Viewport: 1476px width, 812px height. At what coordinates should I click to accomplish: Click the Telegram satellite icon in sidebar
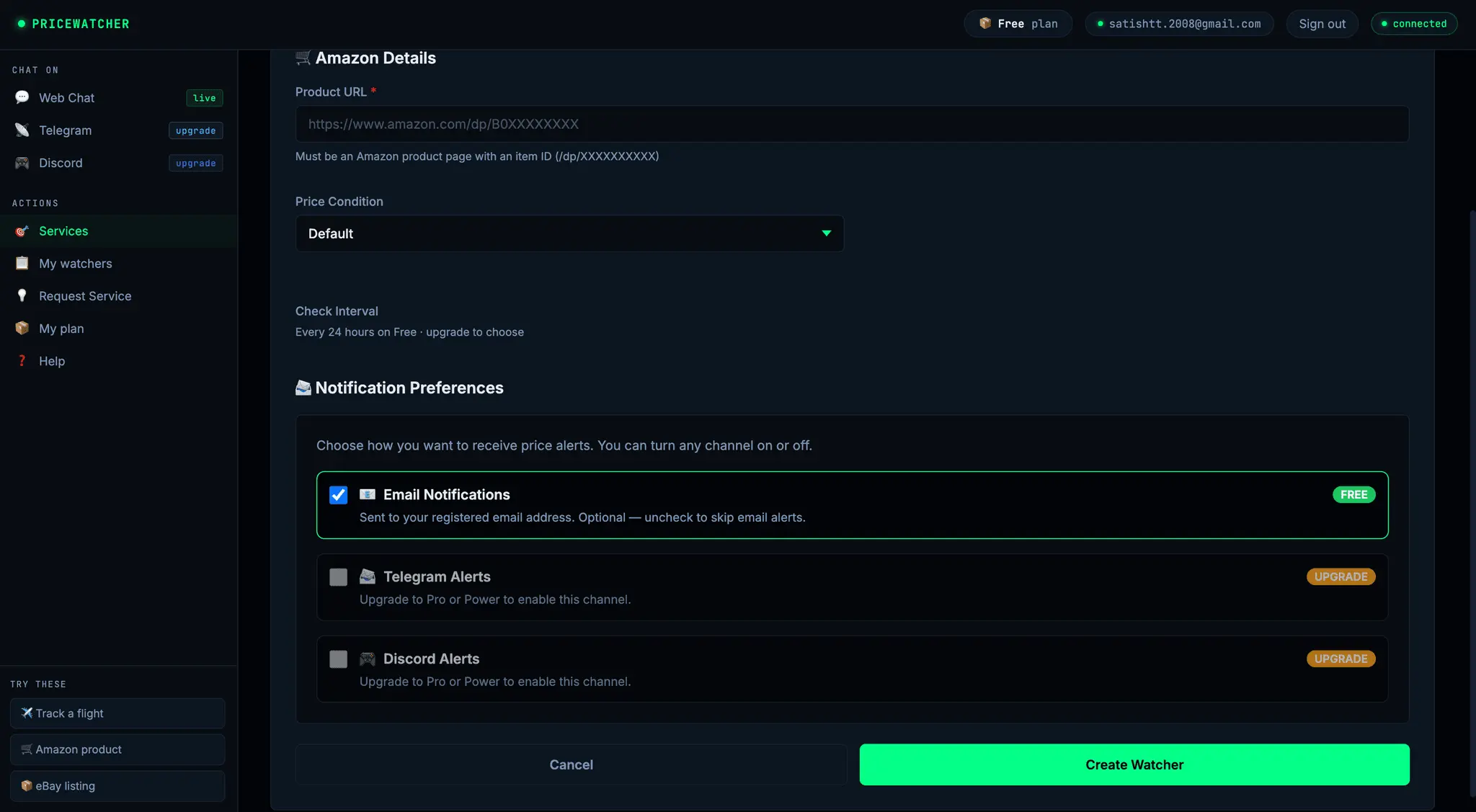click(x=22, y=130)
